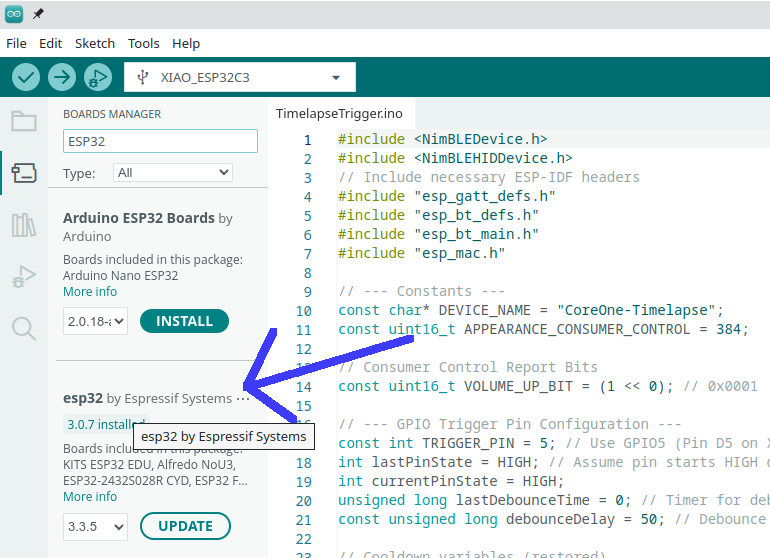Install the Arduino ESP32 Boards package
Image resolution: width=770 pixels, height=558 pixels.
tap(184, 321)
